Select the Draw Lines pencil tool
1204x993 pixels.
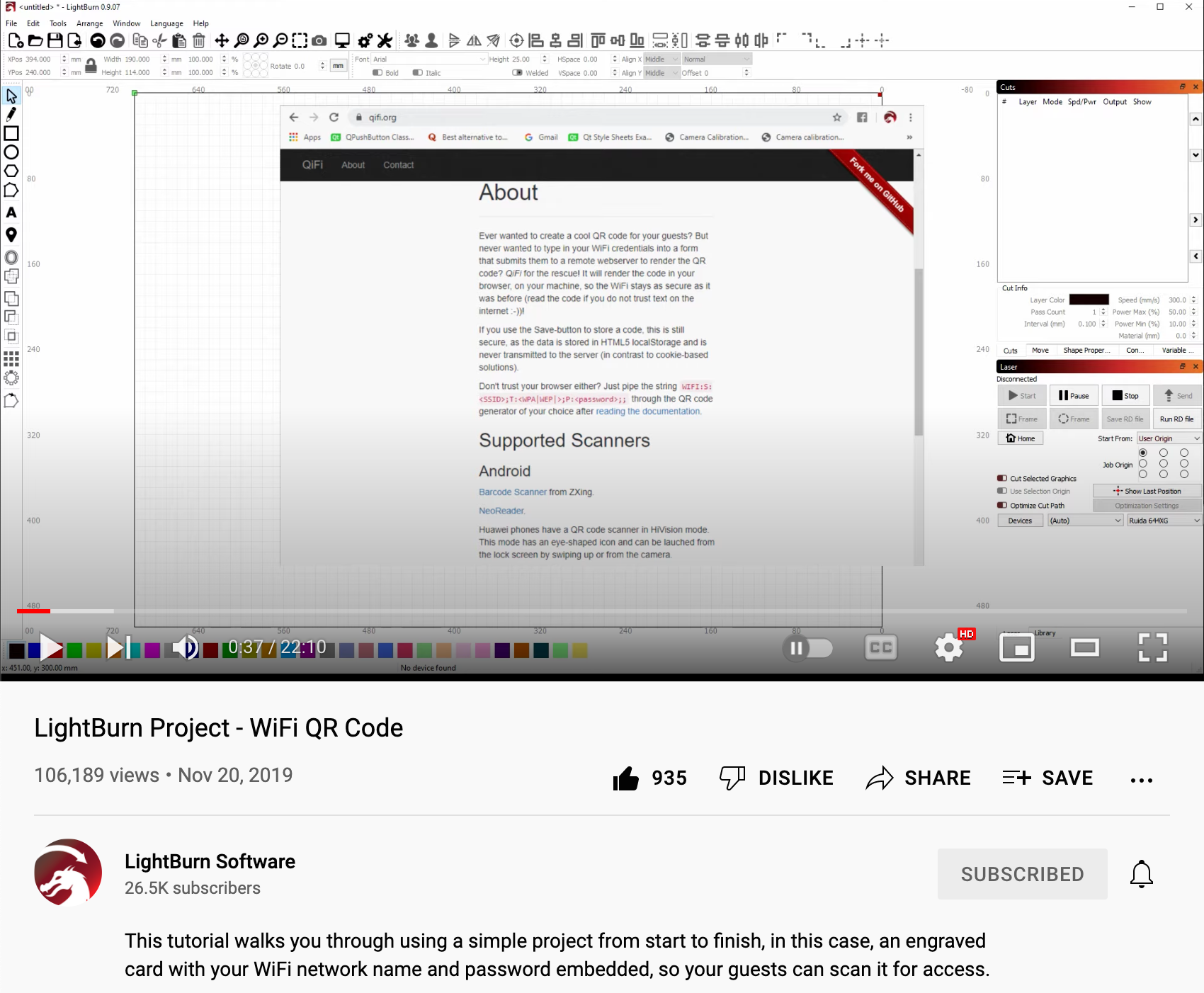(x=11, y=114)
